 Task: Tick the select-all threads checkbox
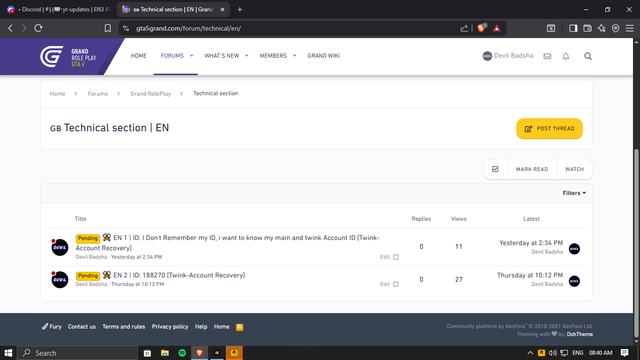495,169
